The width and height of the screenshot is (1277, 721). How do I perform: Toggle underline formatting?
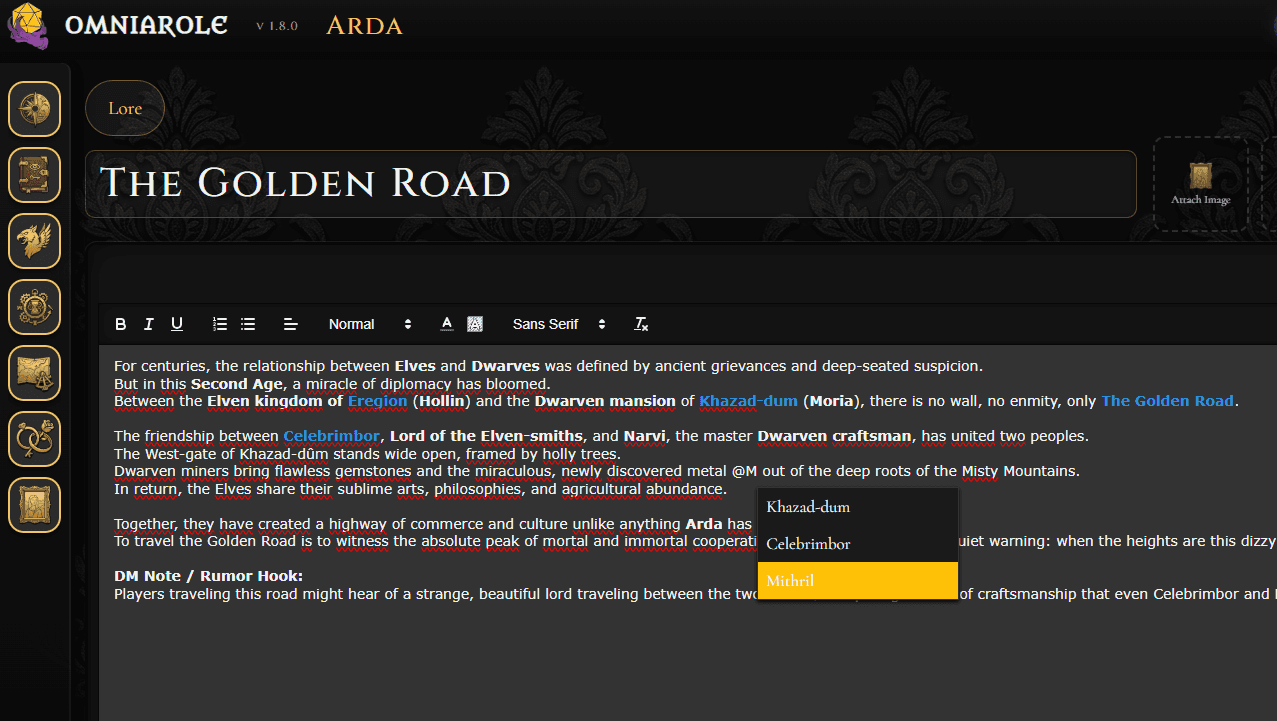[177, 324]
